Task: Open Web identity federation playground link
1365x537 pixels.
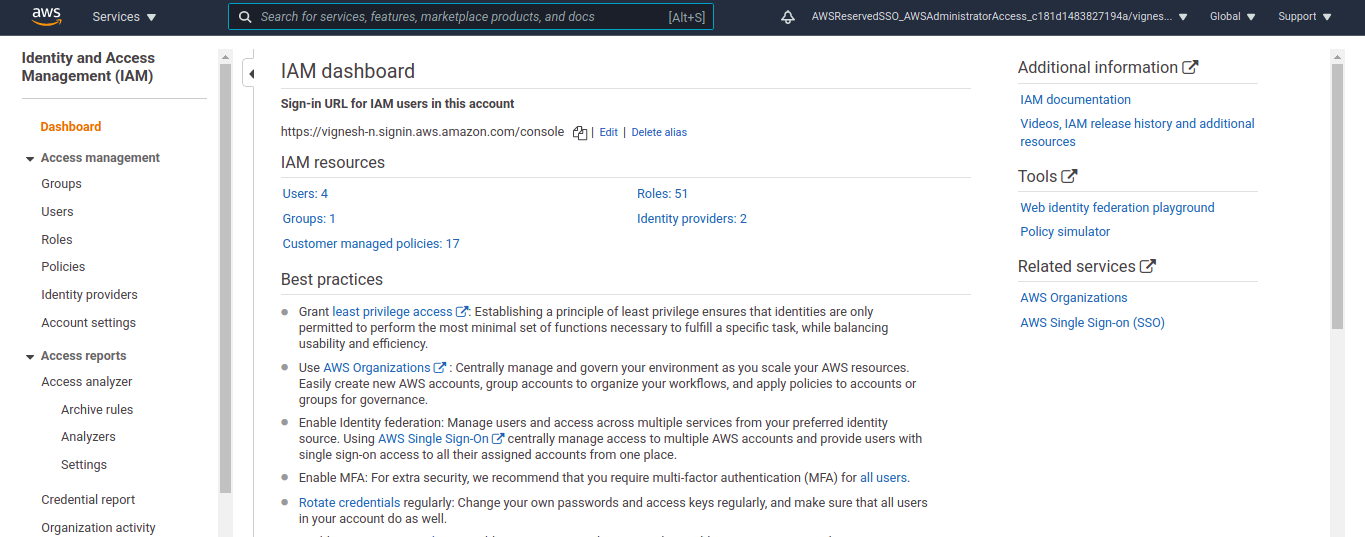Action: pos(1117,208)
